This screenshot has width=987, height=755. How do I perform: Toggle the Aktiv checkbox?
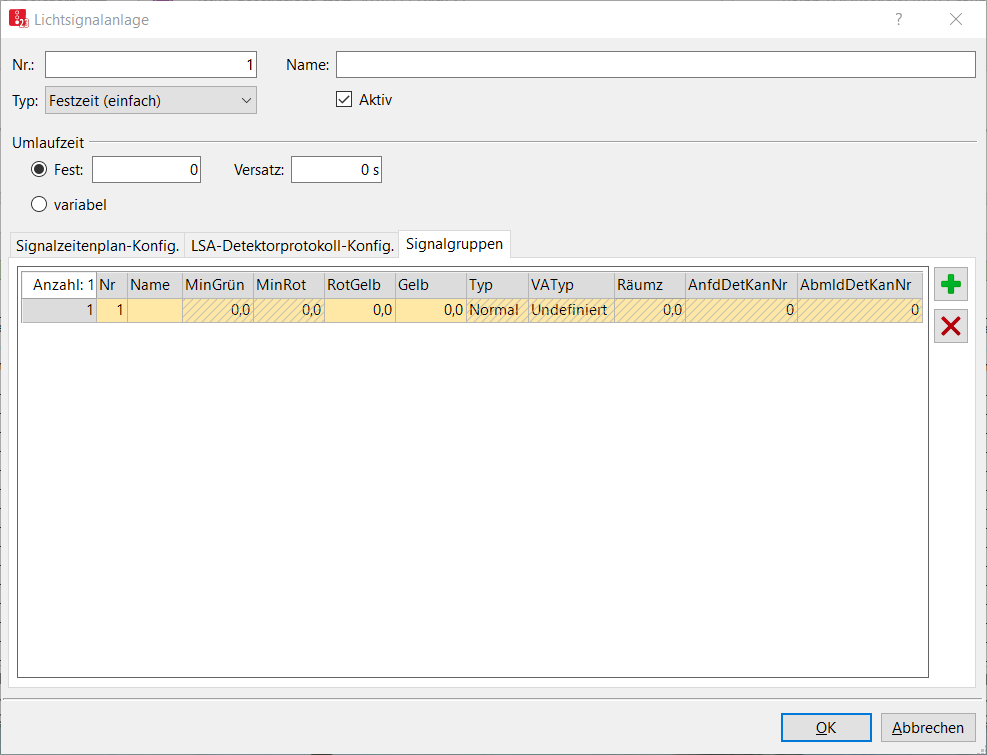[x=344, y=100]
